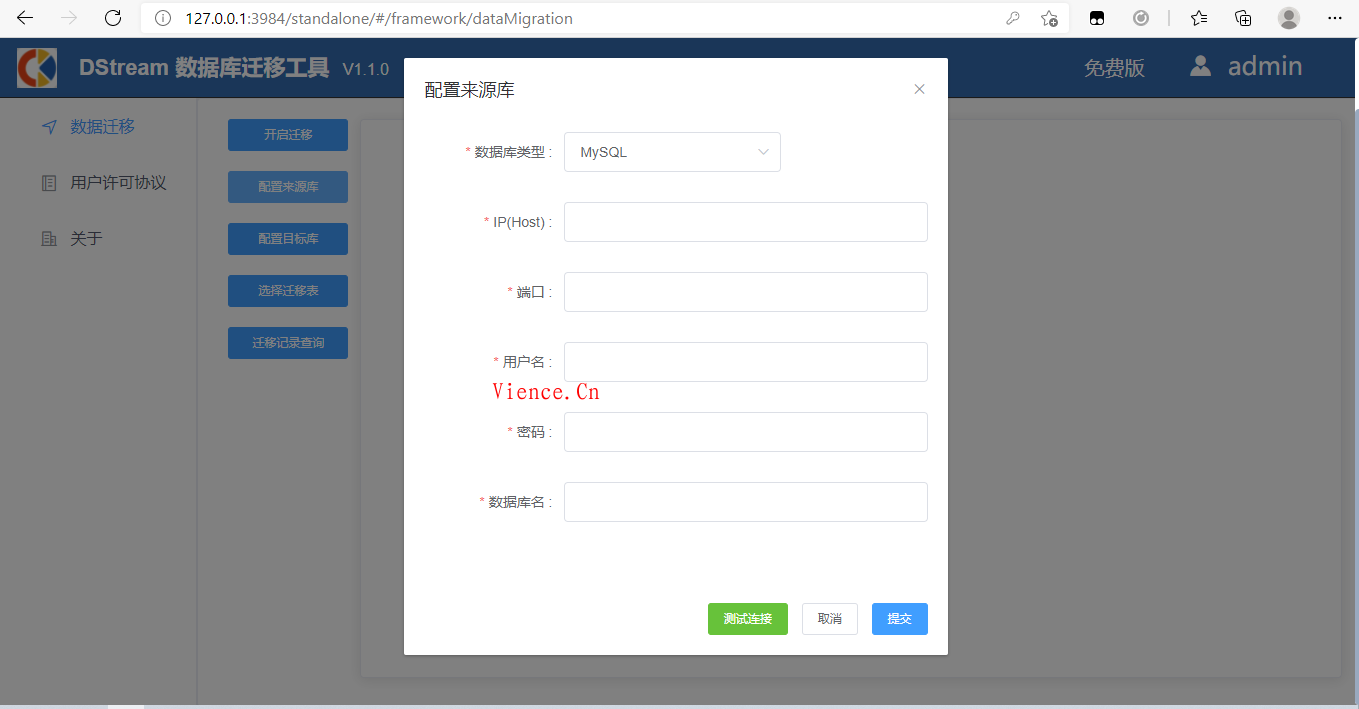This screenshot has height=709, width=1359.
Task: Click the DStream logo icon
Action: [37, 67]
